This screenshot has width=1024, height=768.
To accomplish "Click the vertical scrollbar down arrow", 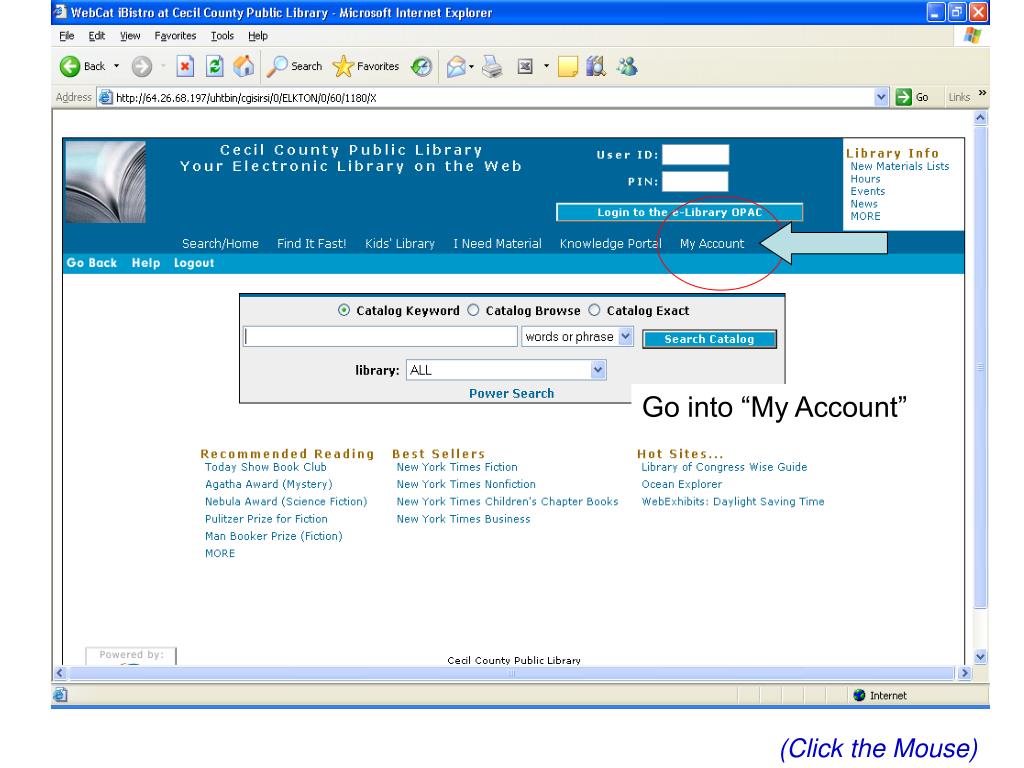I will (980, 656).
